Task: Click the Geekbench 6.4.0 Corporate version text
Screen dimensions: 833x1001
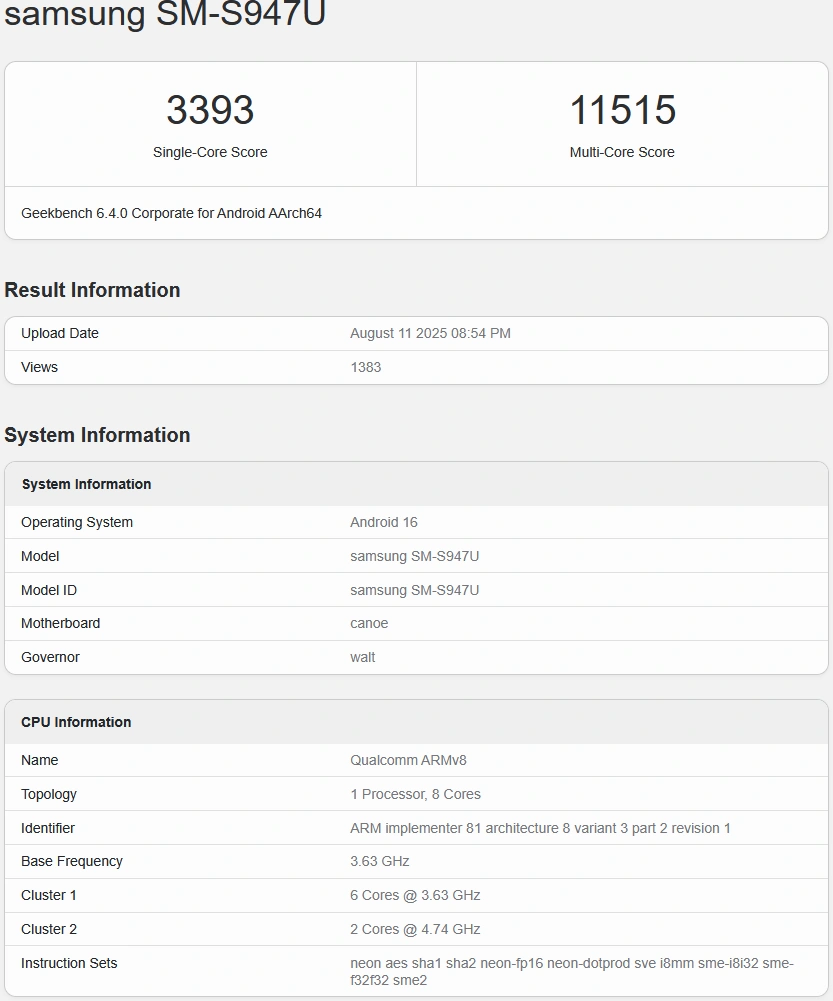Action: (x=171, y=213)
